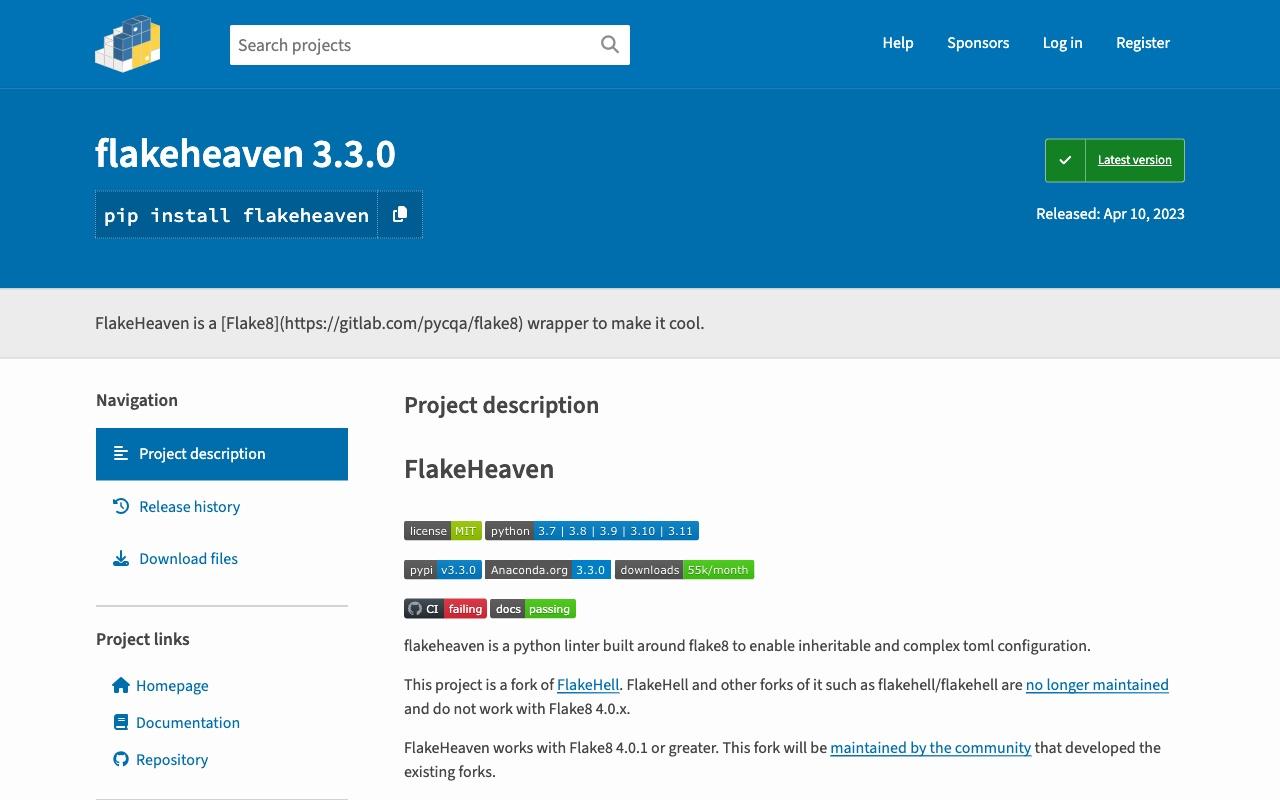The image size is (1280, 800).
Task: Click the Latest version button
Action: [1115, 160]
